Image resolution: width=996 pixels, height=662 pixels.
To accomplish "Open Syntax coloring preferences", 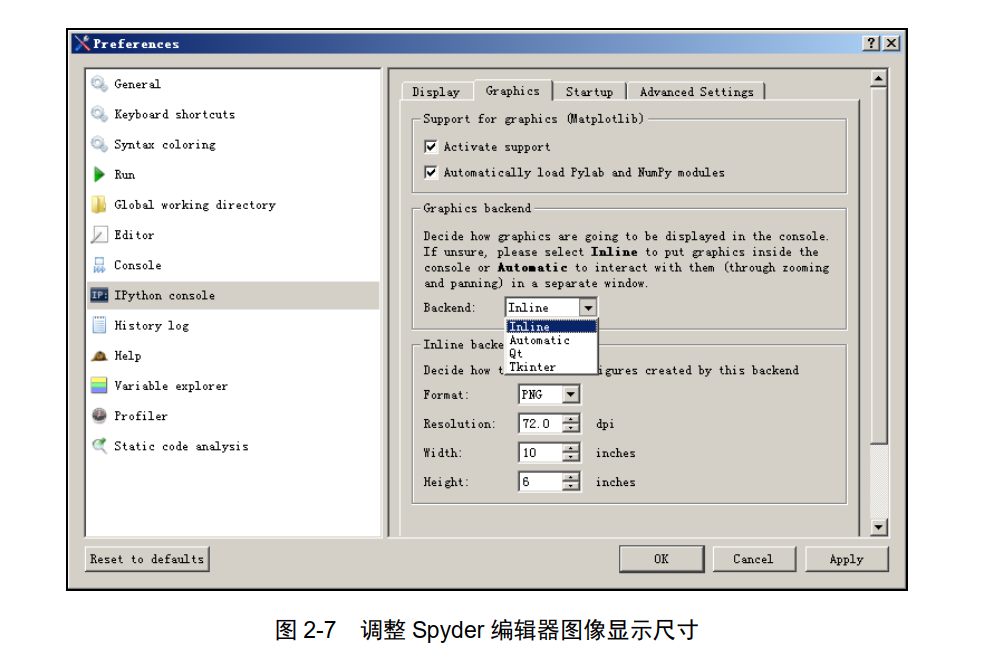I will [x=232, y=144].
